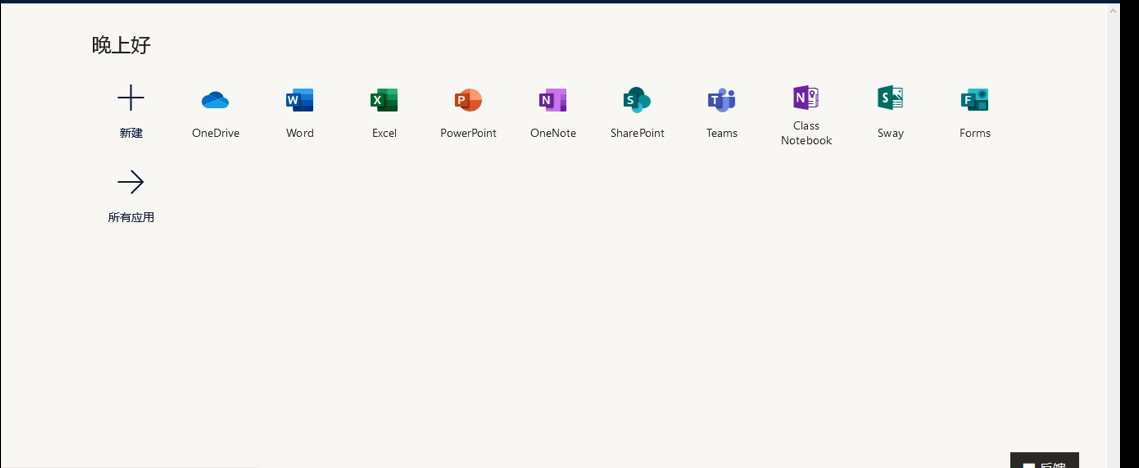Click the feedback button at bottom right
This screenshot has width=1139, height=468.
1044,461
